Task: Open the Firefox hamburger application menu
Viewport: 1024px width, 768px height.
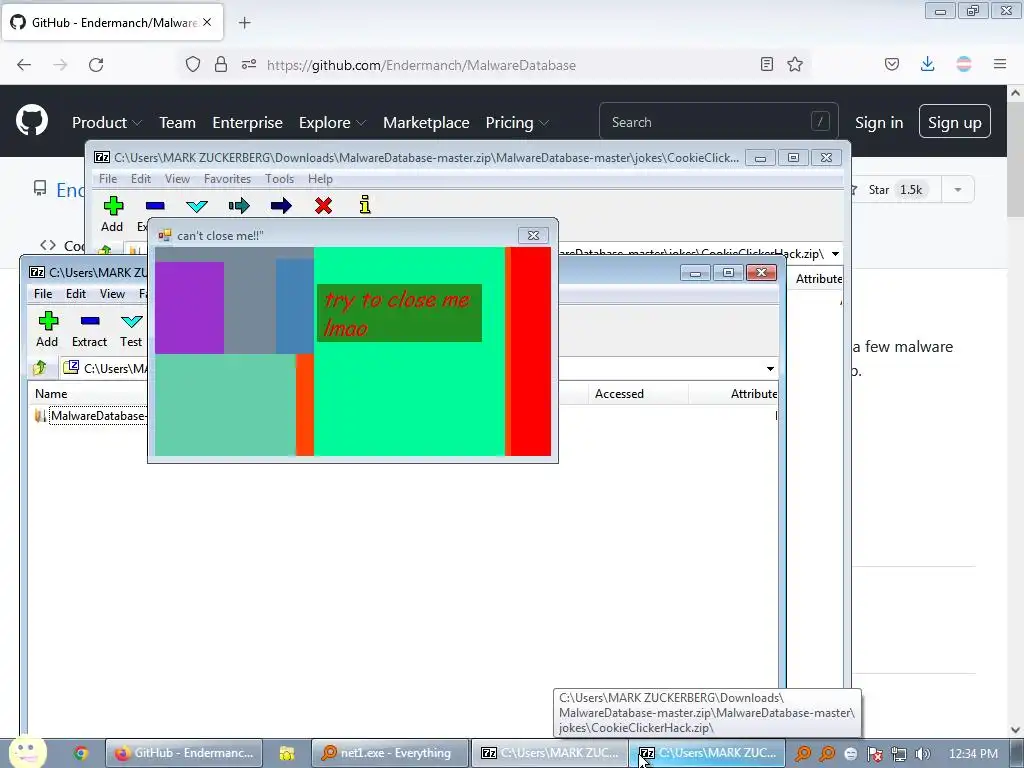Action: click(1000, 64)
